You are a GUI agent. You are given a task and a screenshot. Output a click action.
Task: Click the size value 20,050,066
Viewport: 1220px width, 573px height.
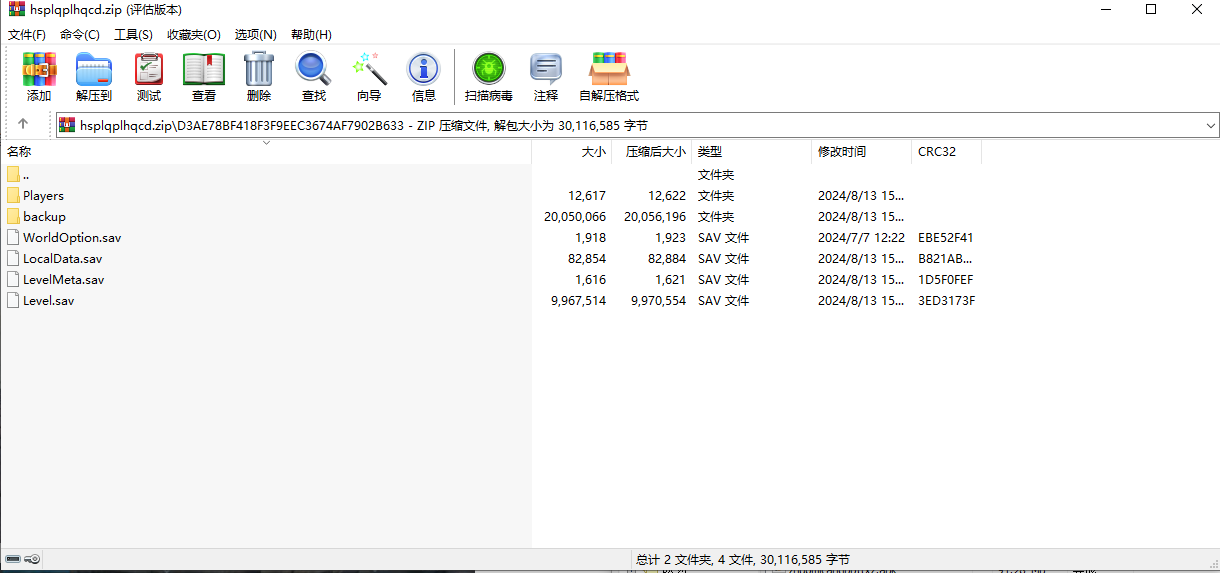575,216
